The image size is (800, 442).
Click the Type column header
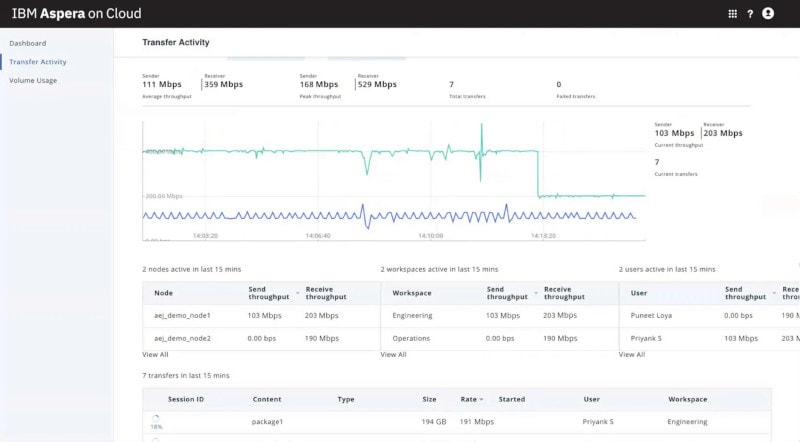point(346,399)
